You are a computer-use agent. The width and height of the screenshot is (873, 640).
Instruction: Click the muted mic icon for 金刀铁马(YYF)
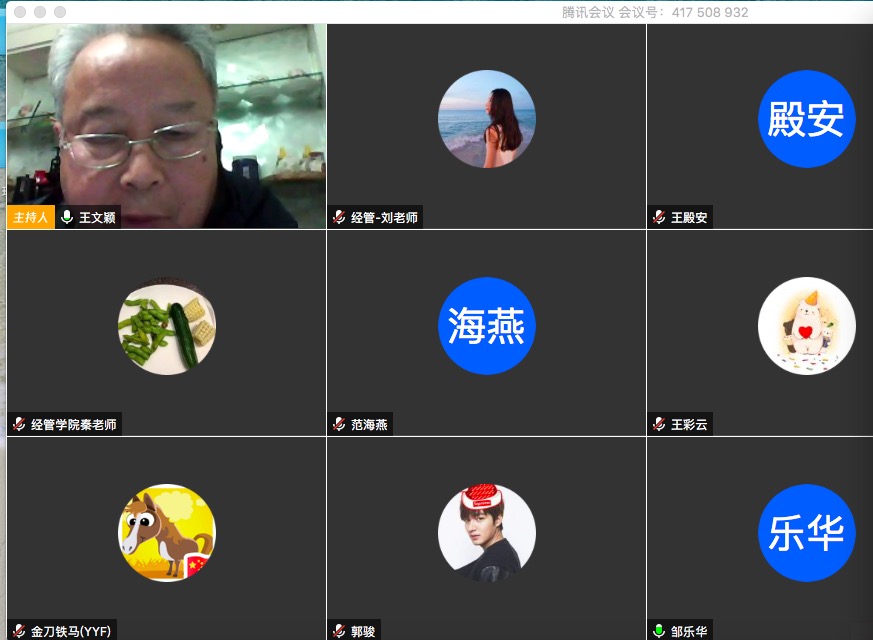[x=19, y=631]
